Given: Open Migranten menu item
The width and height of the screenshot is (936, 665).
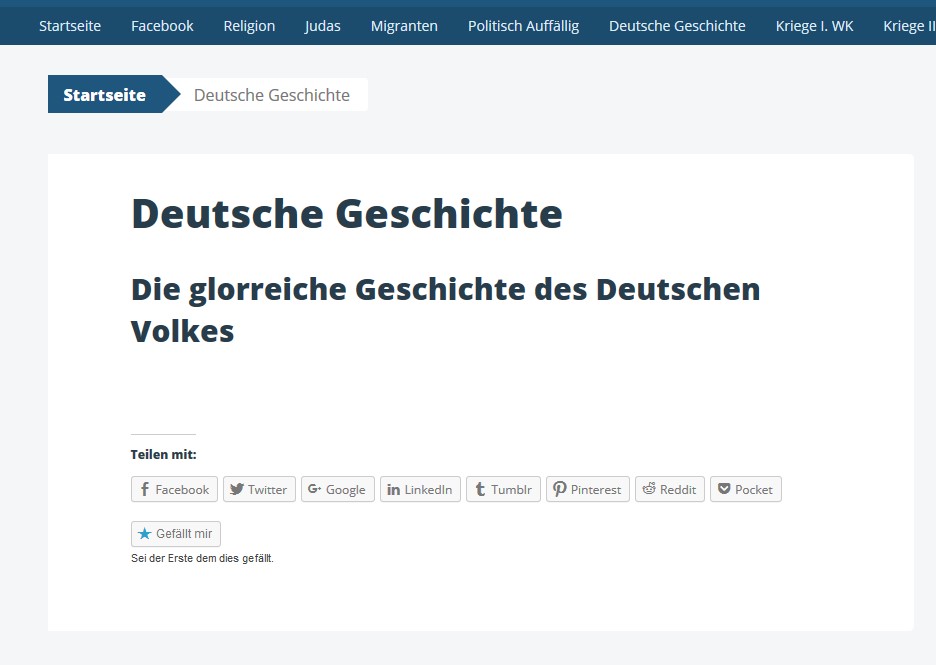Looking at the screenshot, I should point(404,26).
